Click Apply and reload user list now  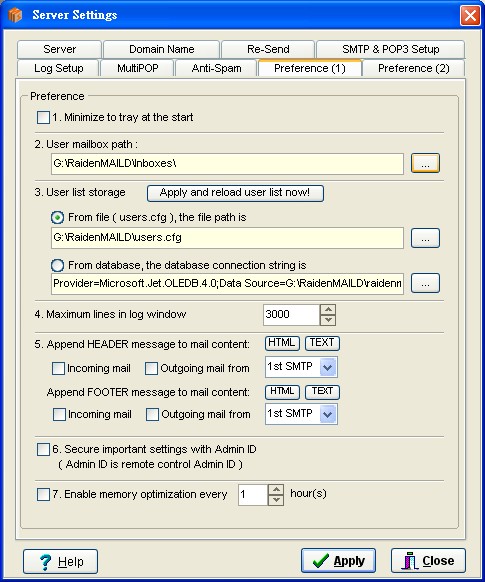point(235,193)
